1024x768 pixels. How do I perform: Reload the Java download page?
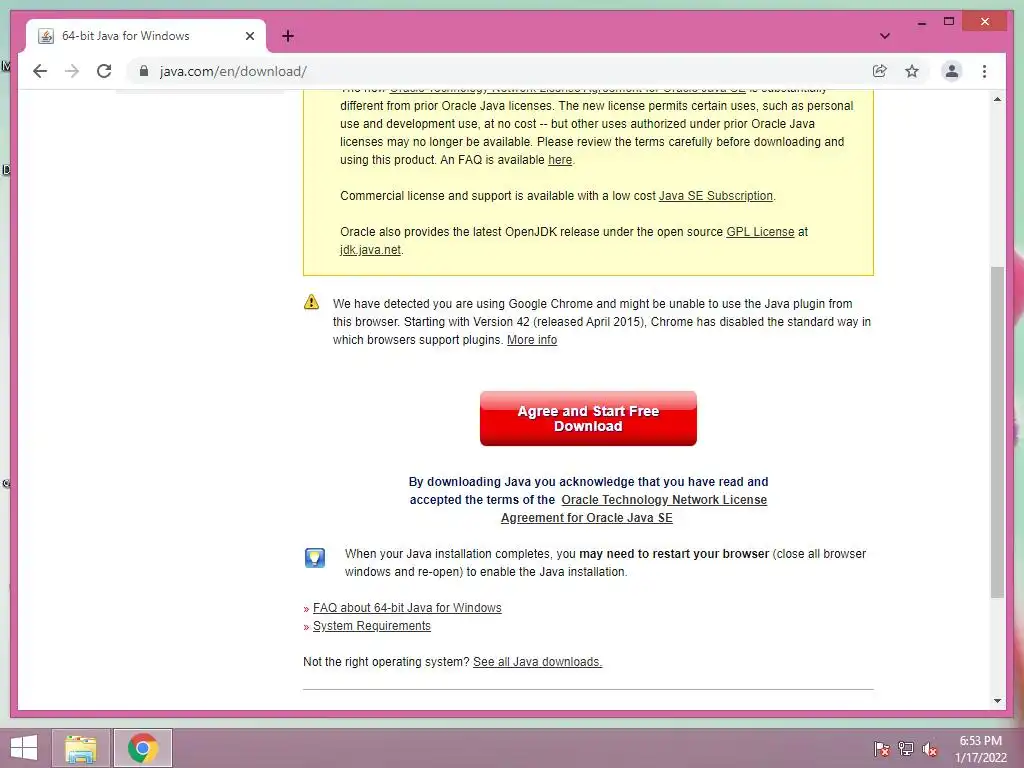click(x=104, y=71)
